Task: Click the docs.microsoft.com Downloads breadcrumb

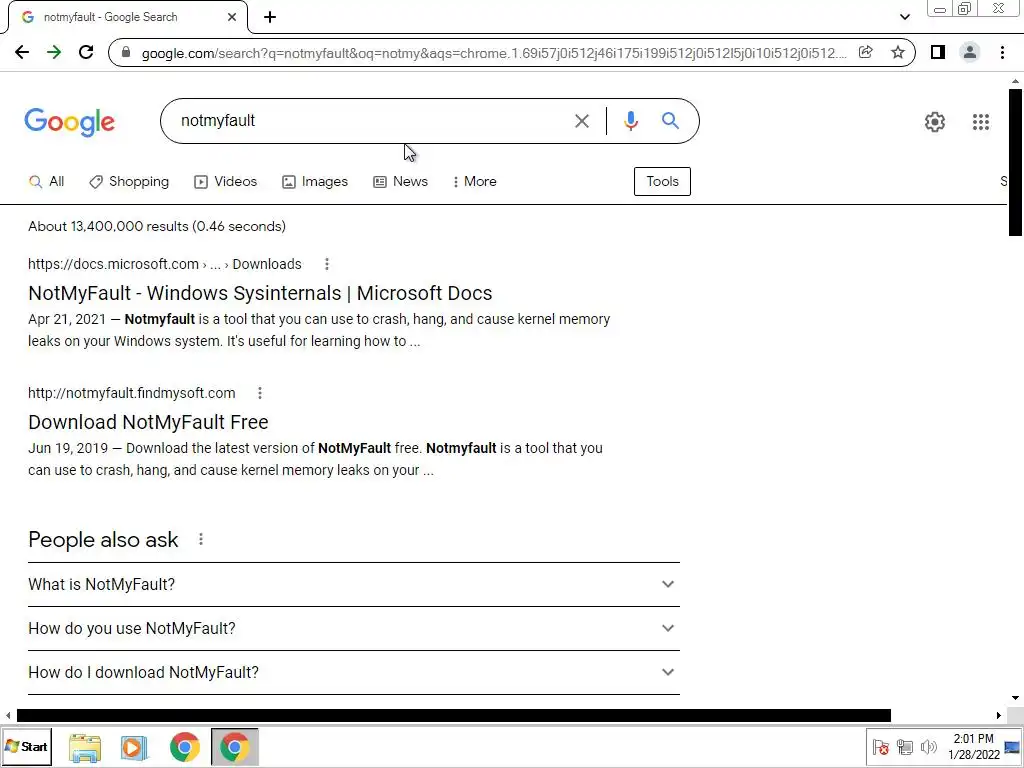Action: (267, 264)
